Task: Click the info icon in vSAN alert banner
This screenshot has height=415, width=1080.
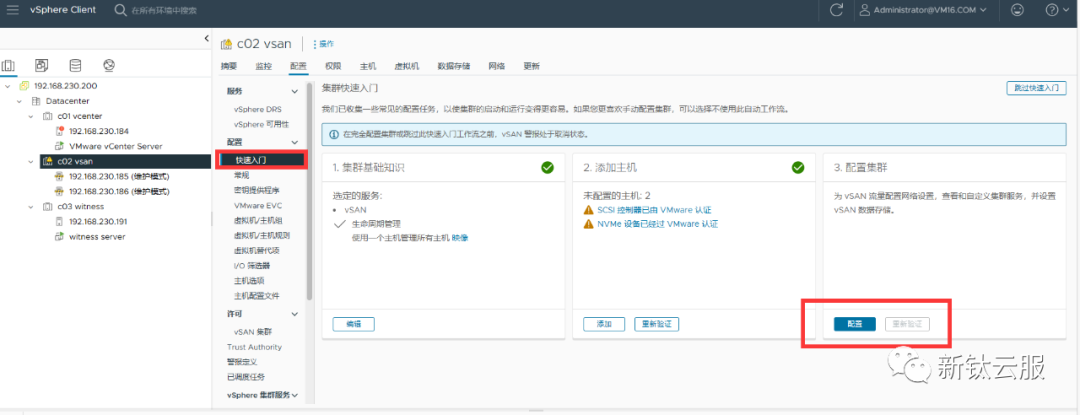Action: click(x=333, y=134)
